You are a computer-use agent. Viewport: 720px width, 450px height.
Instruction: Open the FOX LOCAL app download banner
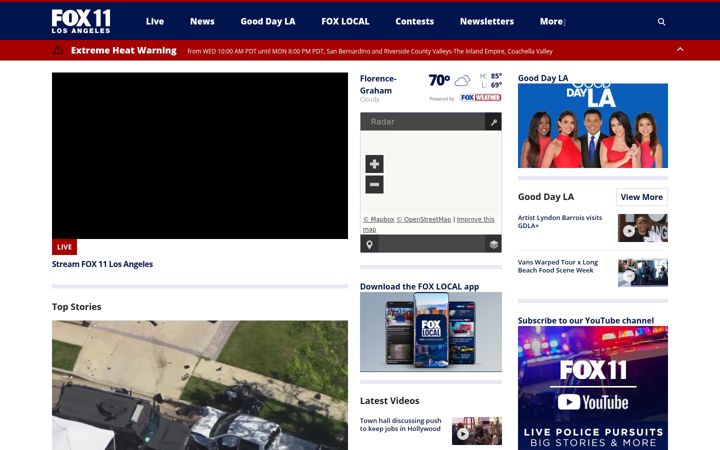pyautogui.click(x=431, y=332)
